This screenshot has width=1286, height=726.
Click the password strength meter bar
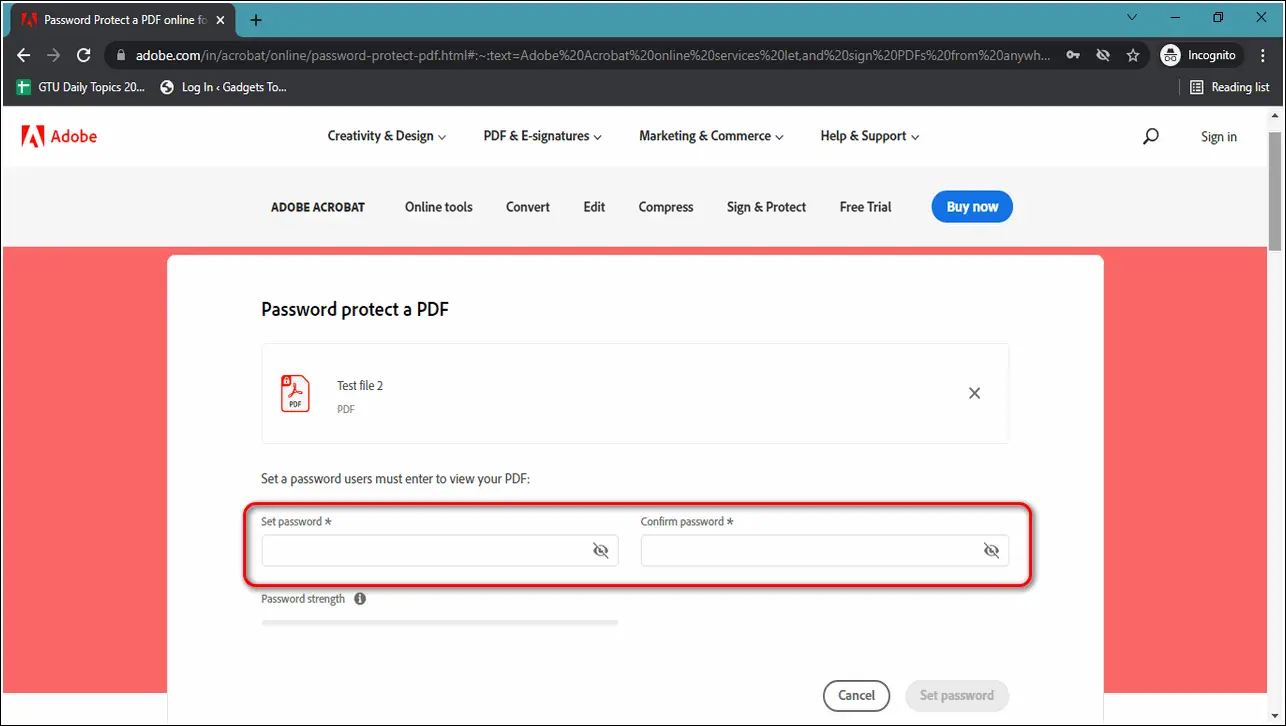point(440,622)
